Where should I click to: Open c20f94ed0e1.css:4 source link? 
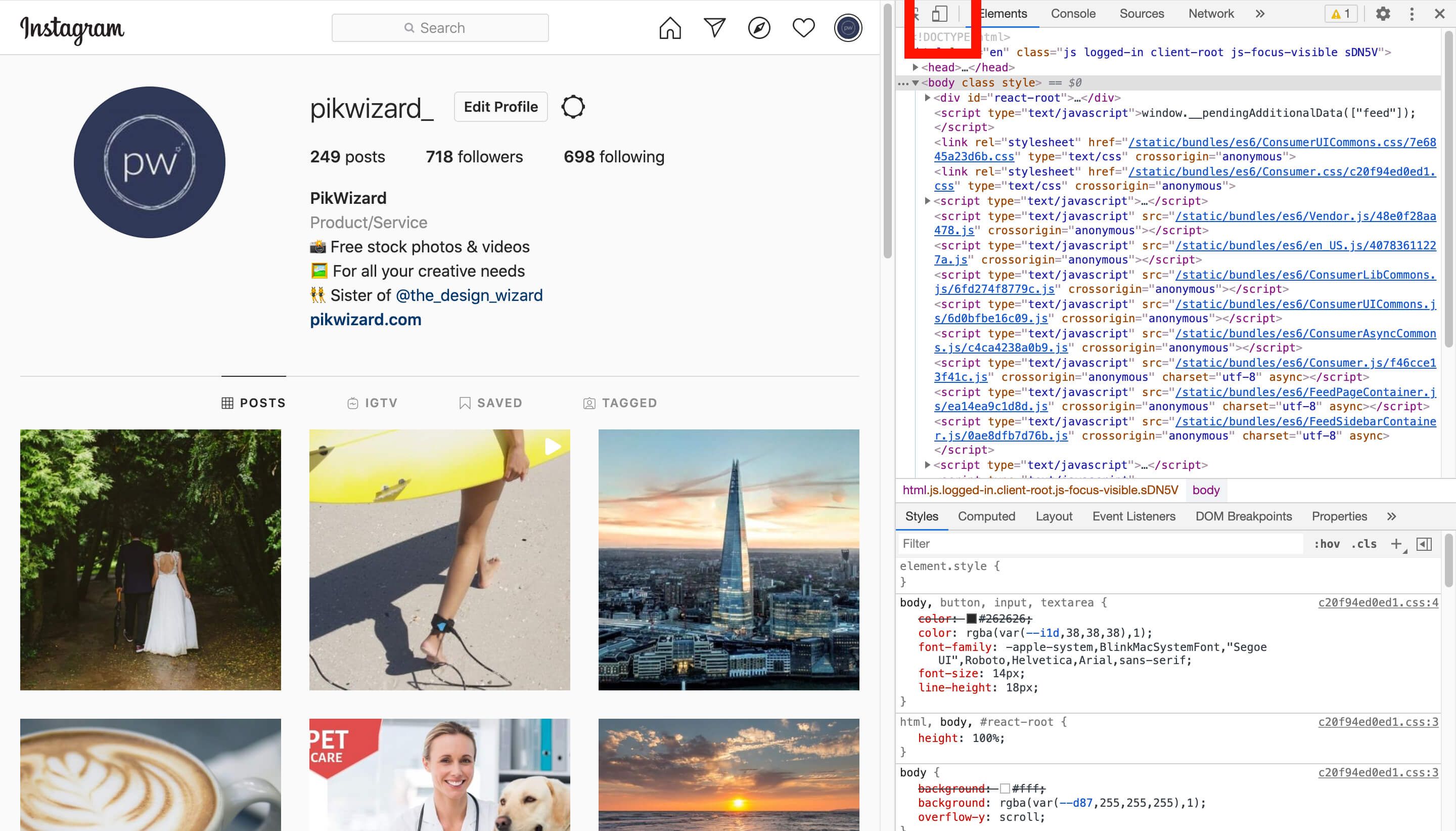pyautogui.click(x=1378, y=603)
